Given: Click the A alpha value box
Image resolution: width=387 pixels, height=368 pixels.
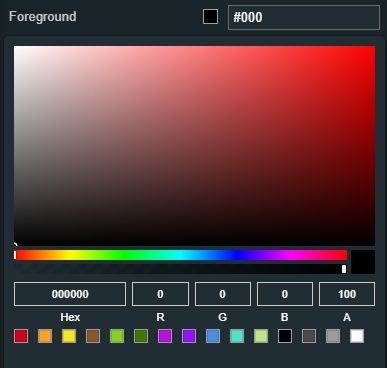Looking at the screenshot, I should point(347,294).
